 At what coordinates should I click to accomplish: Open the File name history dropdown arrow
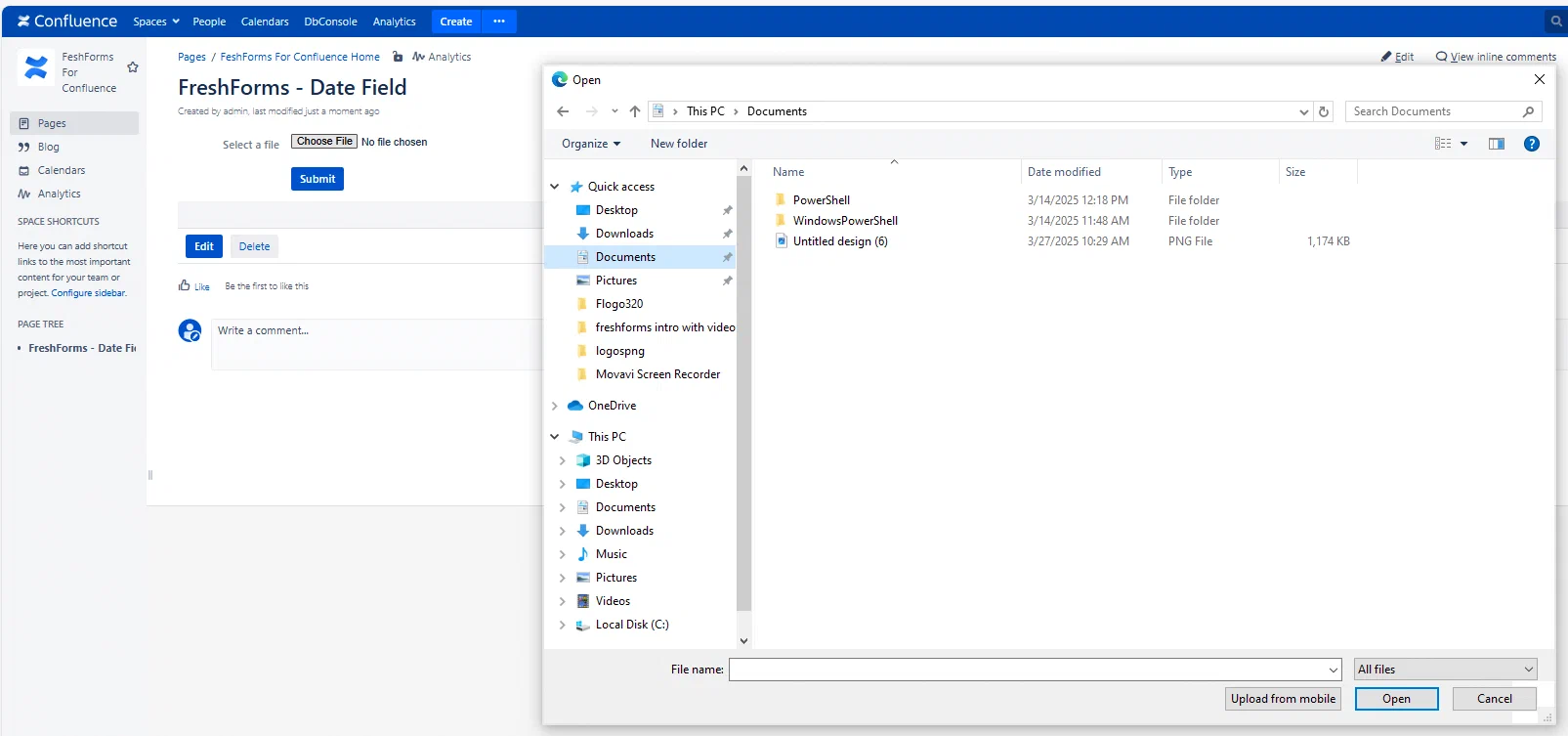click(x=1334, y=670)
